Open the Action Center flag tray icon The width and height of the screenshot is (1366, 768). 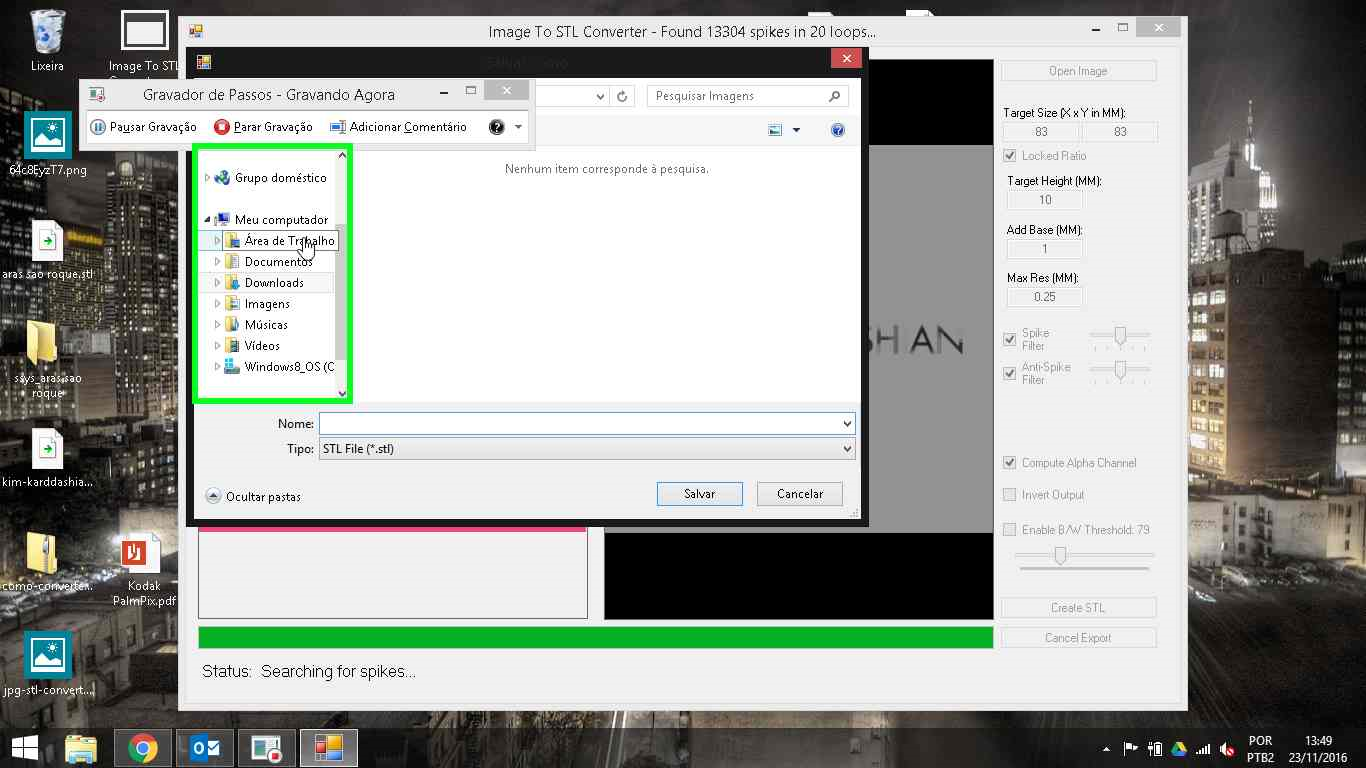(x=1131, y=749)
